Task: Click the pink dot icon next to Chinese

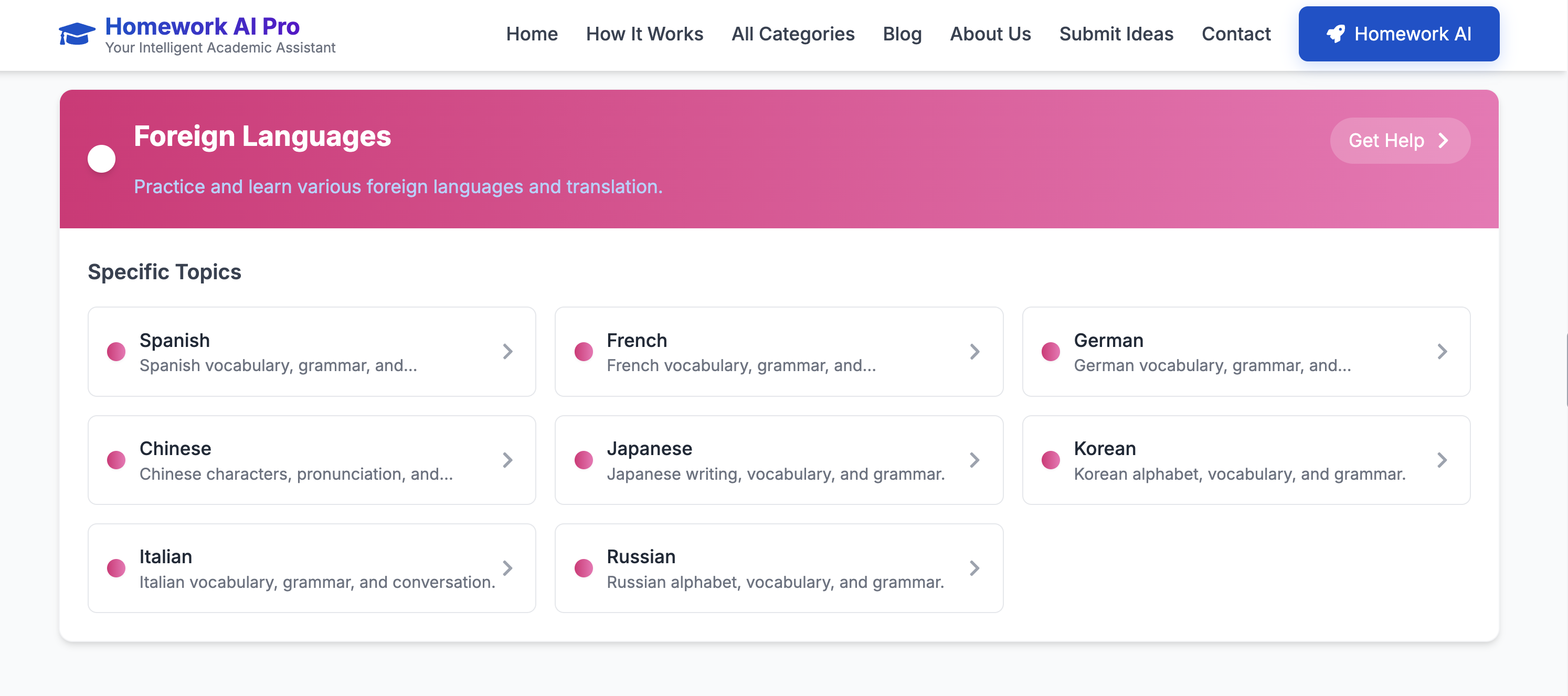Action: pos(116,460)
